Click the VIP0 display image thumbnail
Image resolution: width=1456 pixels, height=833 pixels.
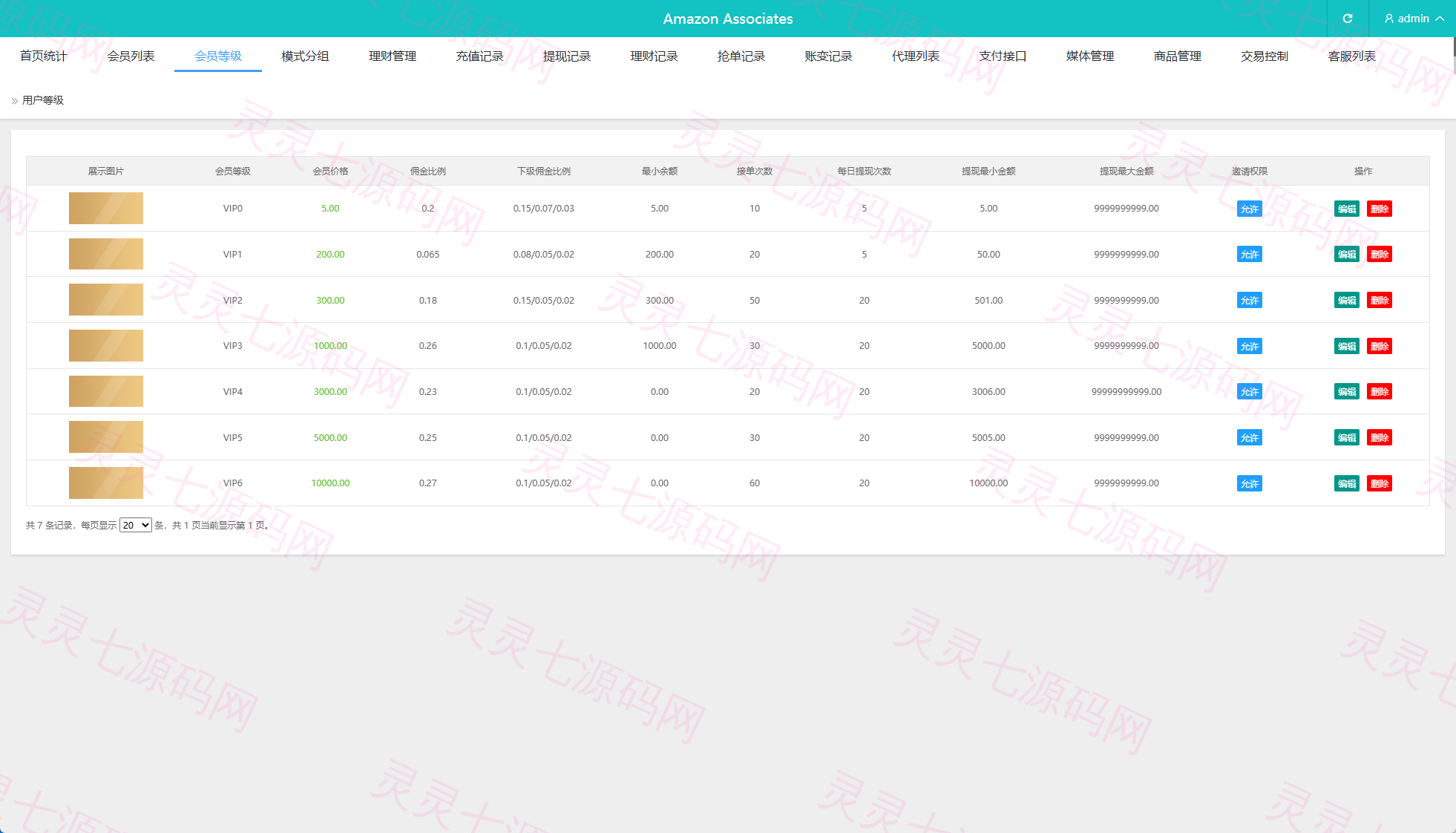(106, 208)
